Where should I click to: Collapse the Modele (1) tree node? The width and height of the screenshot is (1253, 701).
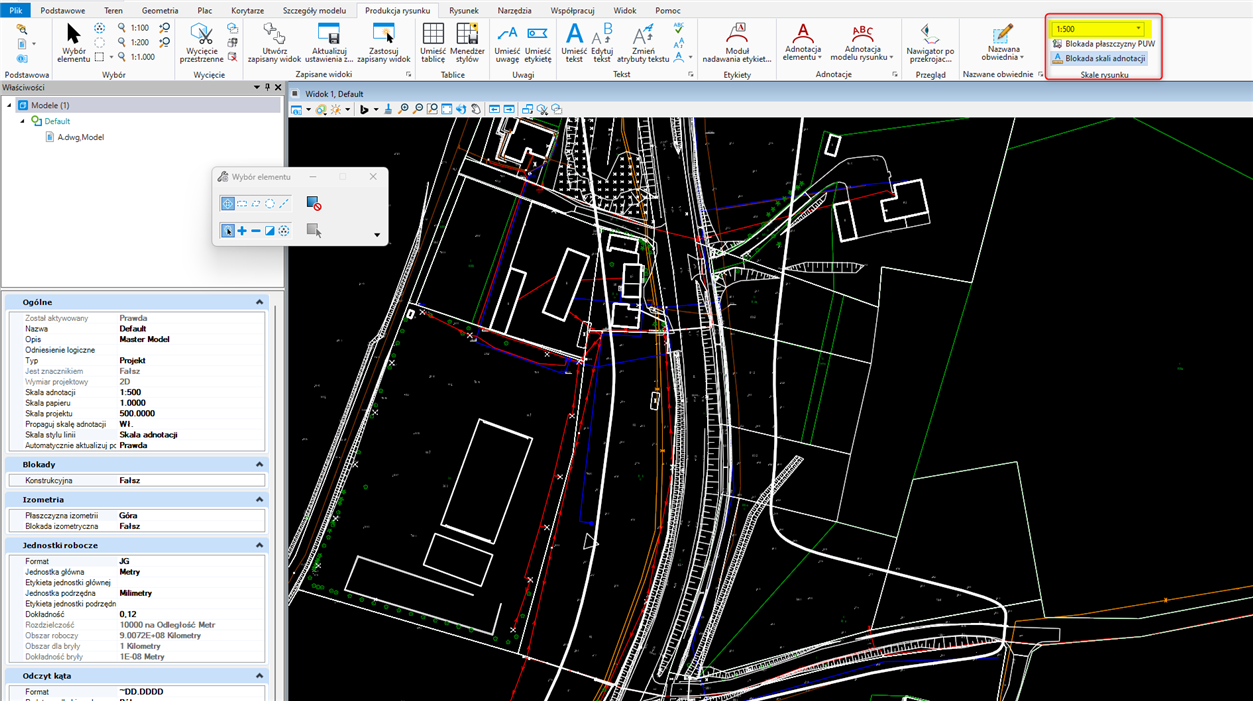tap(9, 105)
